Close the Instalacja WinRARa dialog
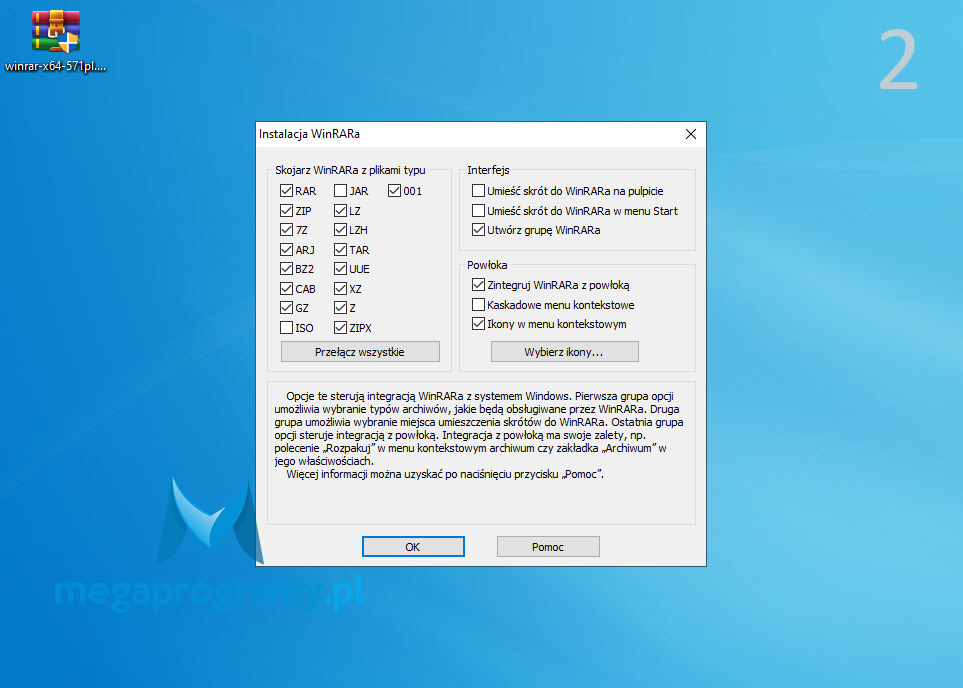The width and height of the screenshot is (963, 688). (x=691, y=134)
